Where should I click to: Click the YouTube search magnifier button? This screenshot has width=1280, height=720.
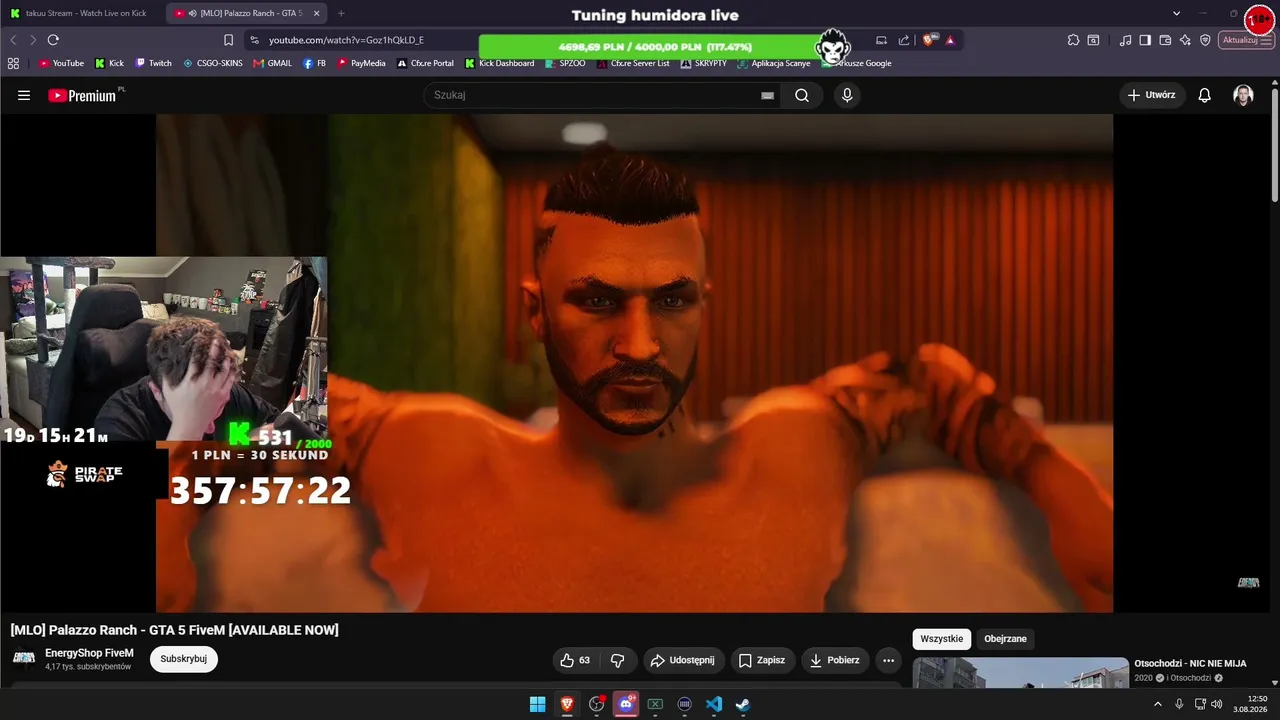802,95
